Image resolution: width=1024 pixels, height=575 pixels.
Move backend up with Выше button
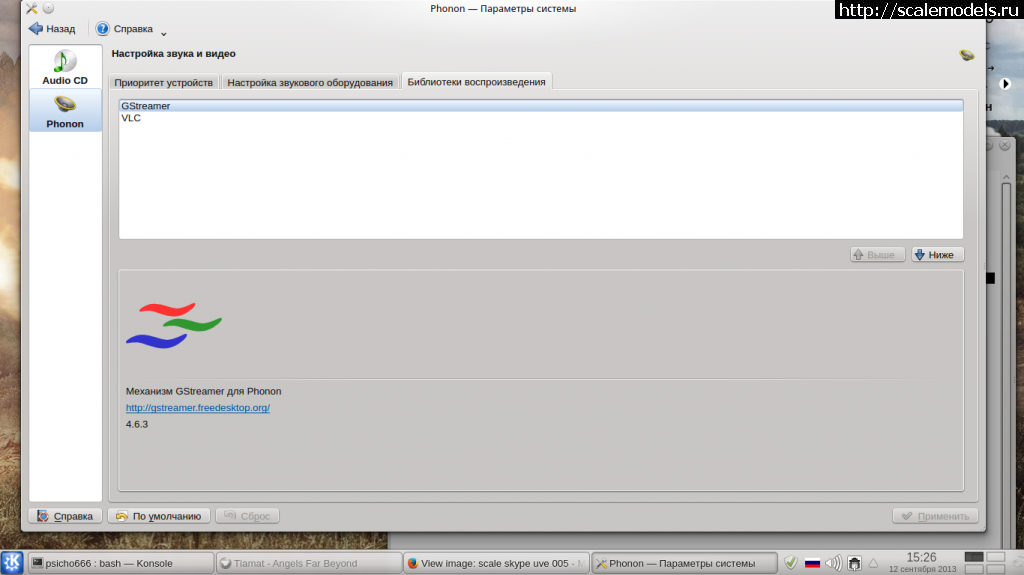click(x=877, y=255)
